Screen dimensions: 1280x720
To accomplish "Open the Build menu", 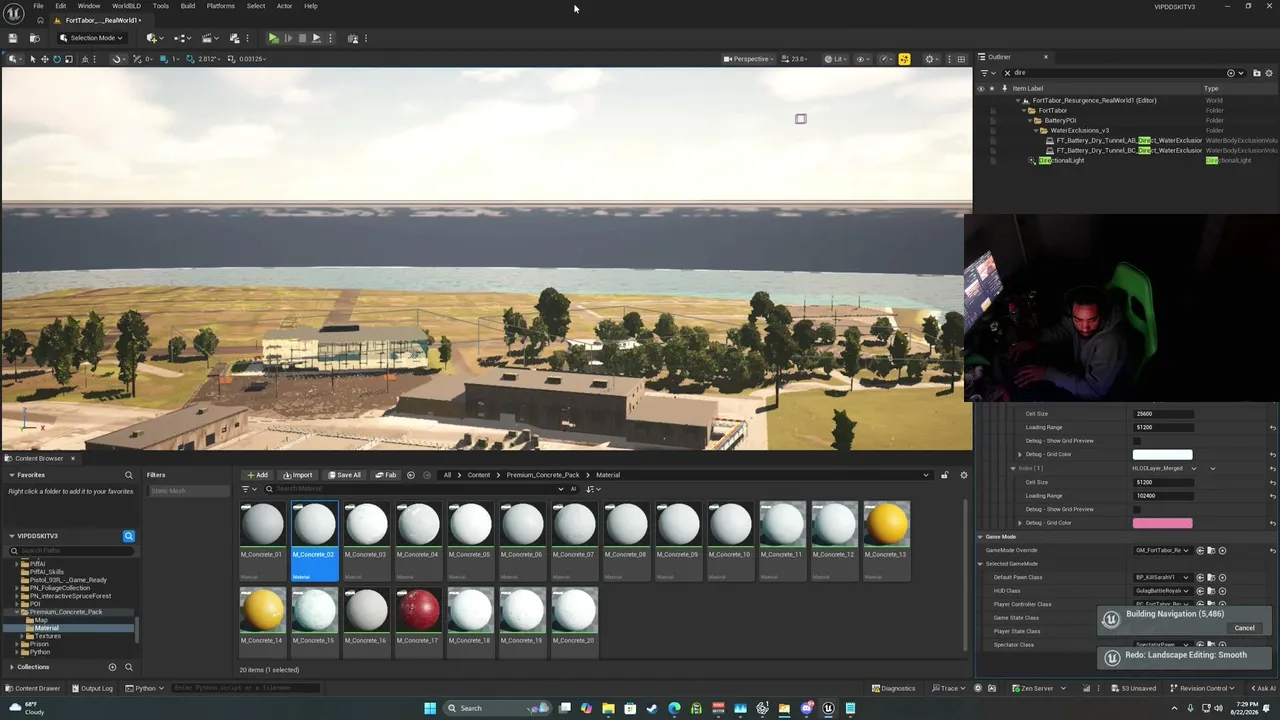I will [188, 6].
